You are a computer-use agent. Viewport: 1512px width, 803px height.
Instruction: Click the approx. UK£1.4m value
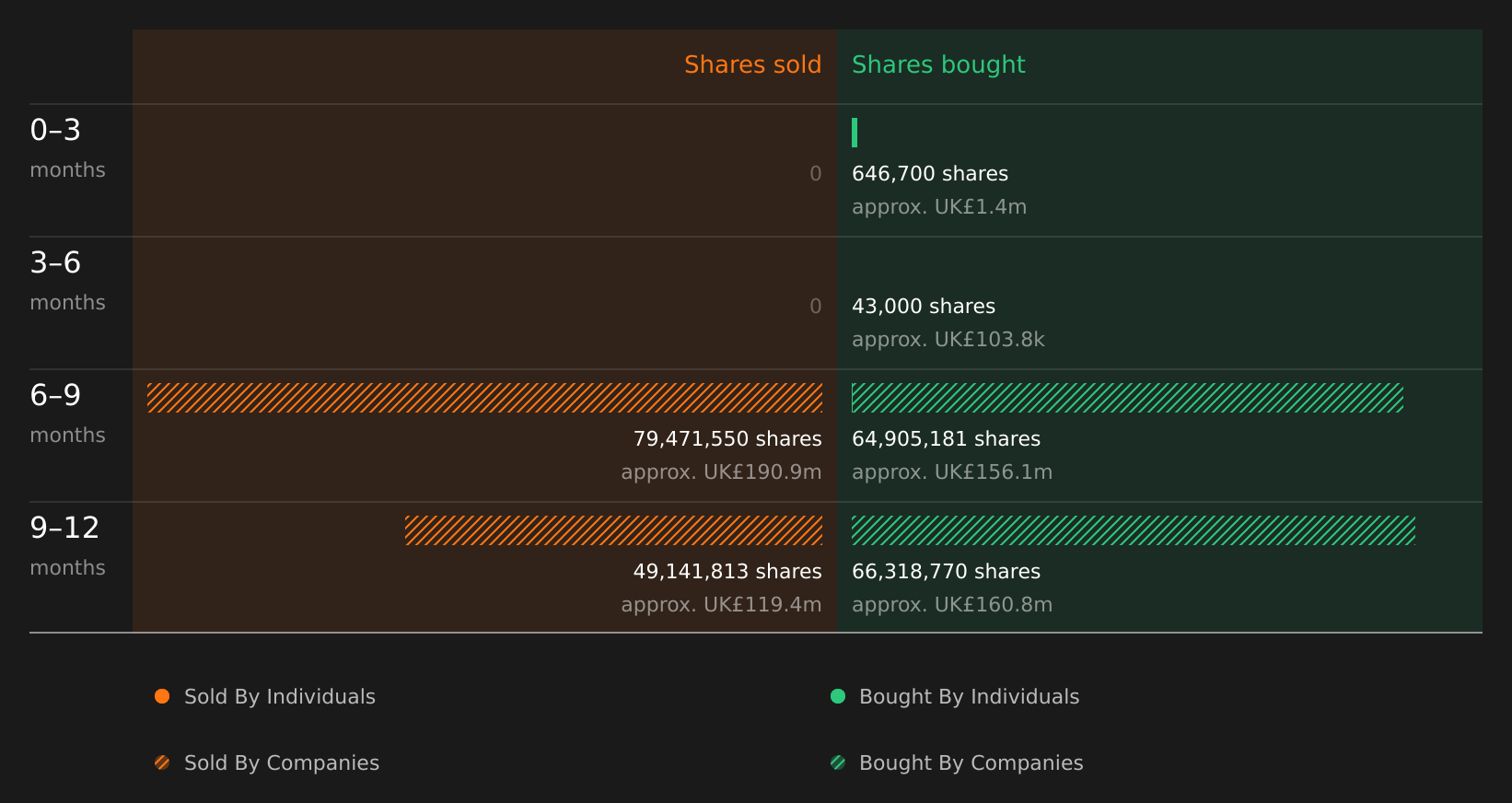939,207
